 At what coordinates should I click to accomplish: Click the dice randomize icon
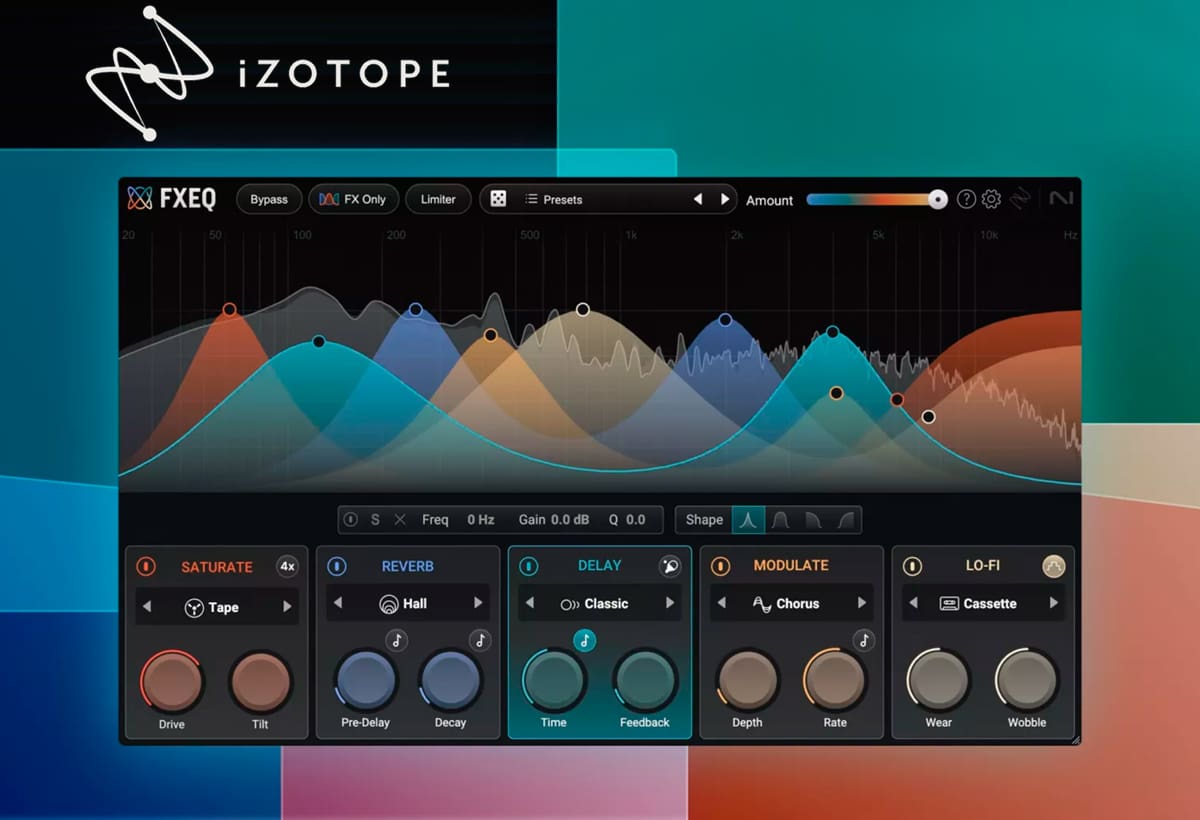point(497,199)
